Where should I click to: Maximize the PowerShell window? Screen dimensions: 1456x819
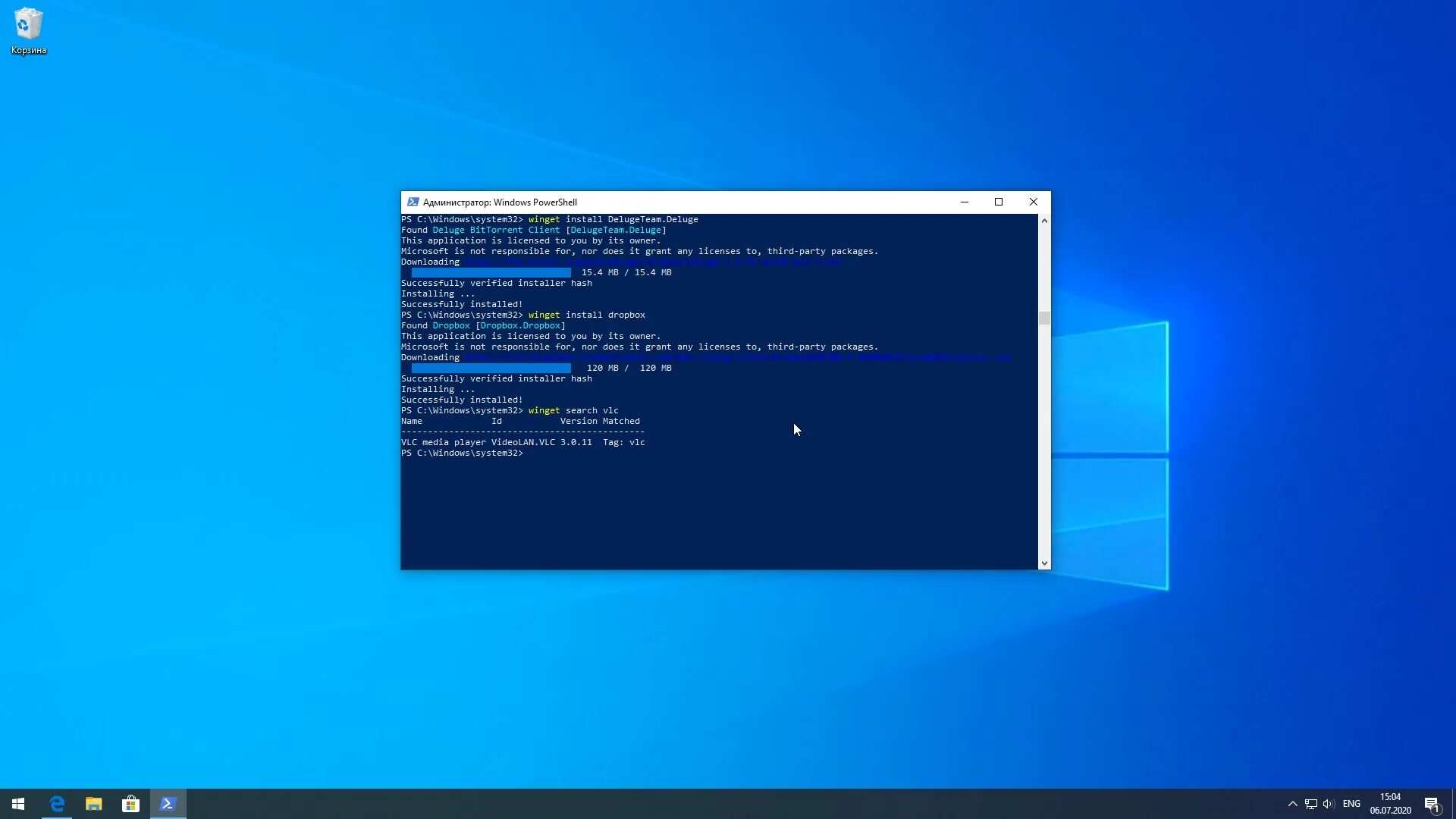(999, 202)
